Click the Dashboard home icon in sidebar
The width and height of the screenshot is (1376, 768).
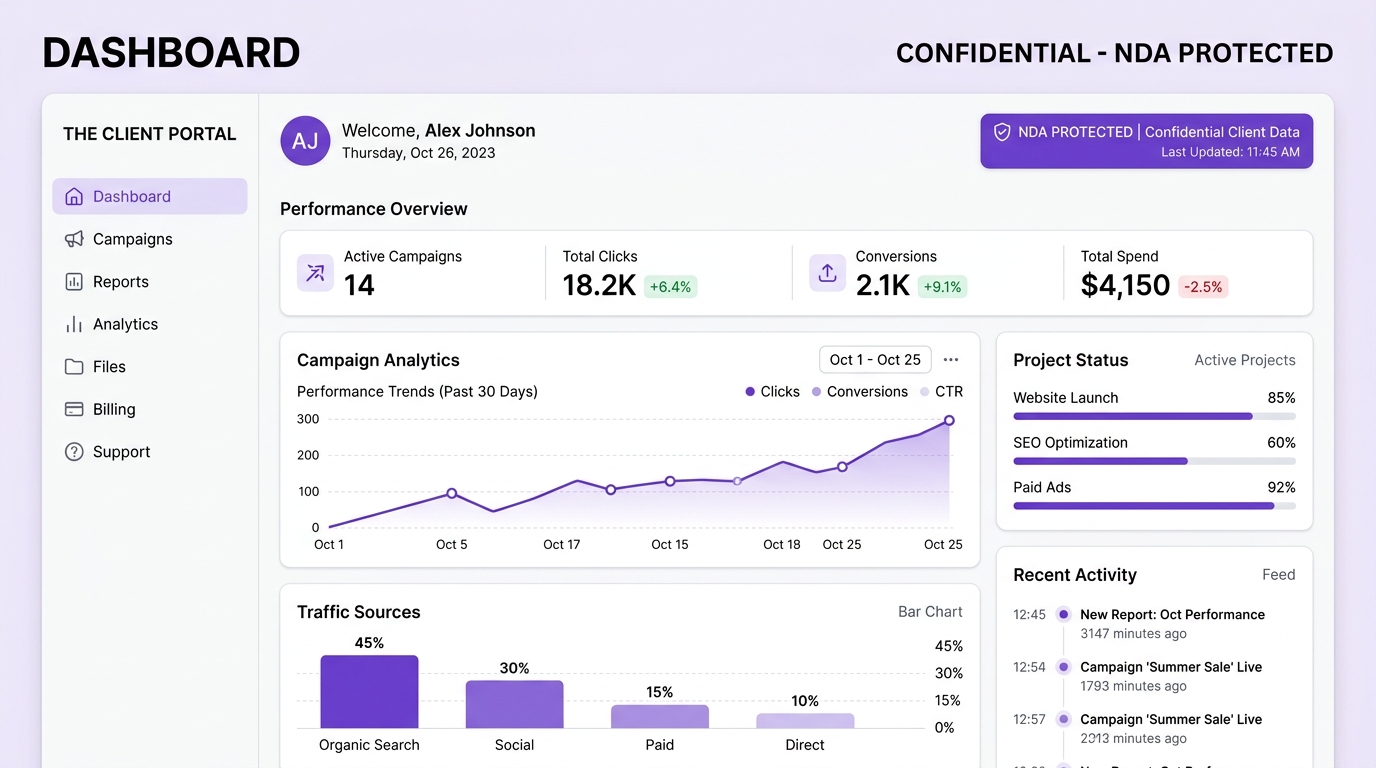point(74,196)
